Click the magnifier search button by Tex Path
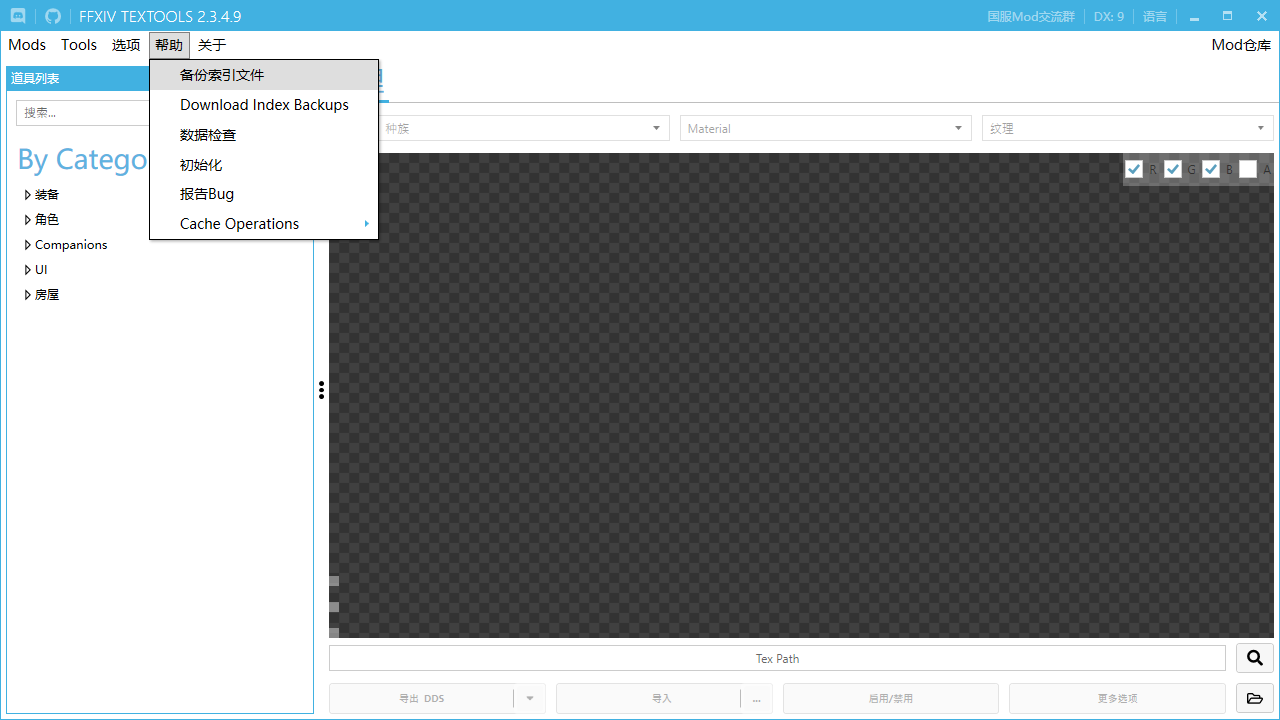Image resolution: width=1280 pixels, height=720 pixels. point(1255,658)
